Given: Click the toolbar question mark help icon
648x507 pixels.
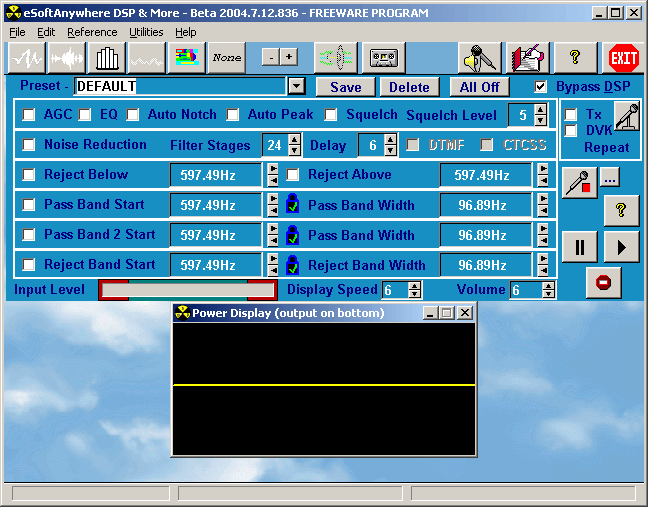Looking at the screenshot, I should pos(575,58).
